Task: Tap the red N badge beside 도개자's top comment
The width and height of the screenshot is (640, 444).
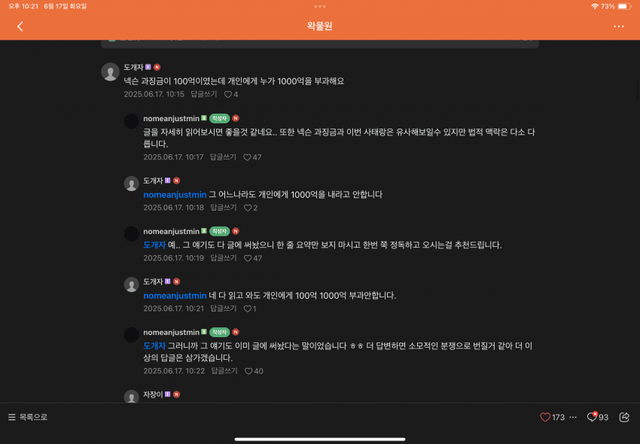Action: [x=157, y=67]
